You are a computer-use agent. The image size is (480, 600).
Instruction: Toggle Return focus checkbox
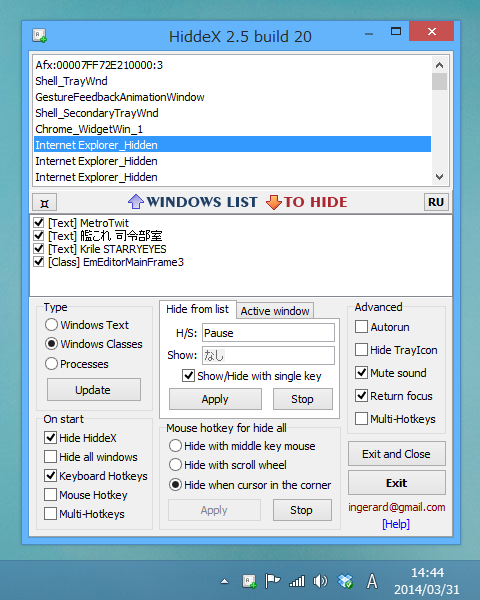[x=394, y=396]
